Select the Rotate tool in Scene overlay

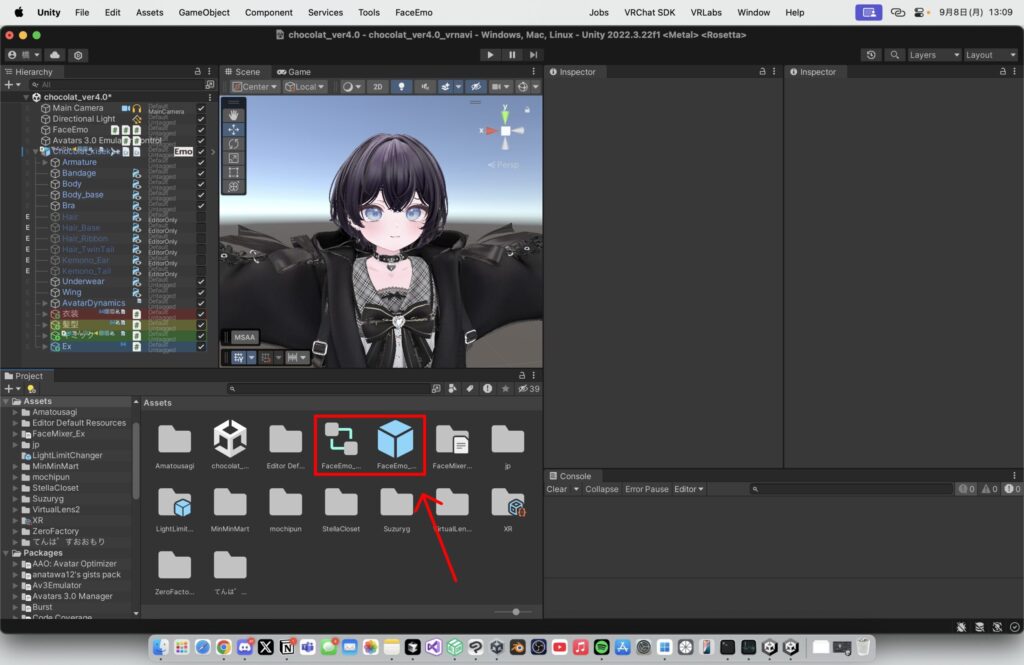[x=233, y=143]
